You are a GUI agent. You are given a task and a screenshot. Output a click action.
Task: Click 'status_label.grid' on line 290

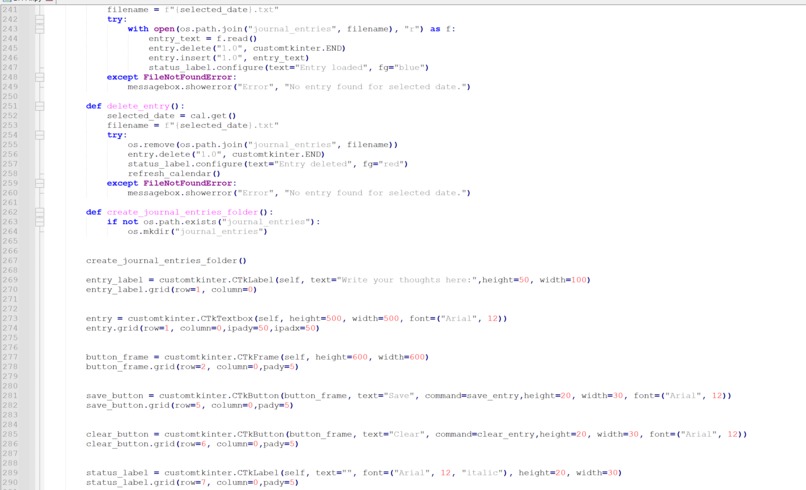click(130, 483)
